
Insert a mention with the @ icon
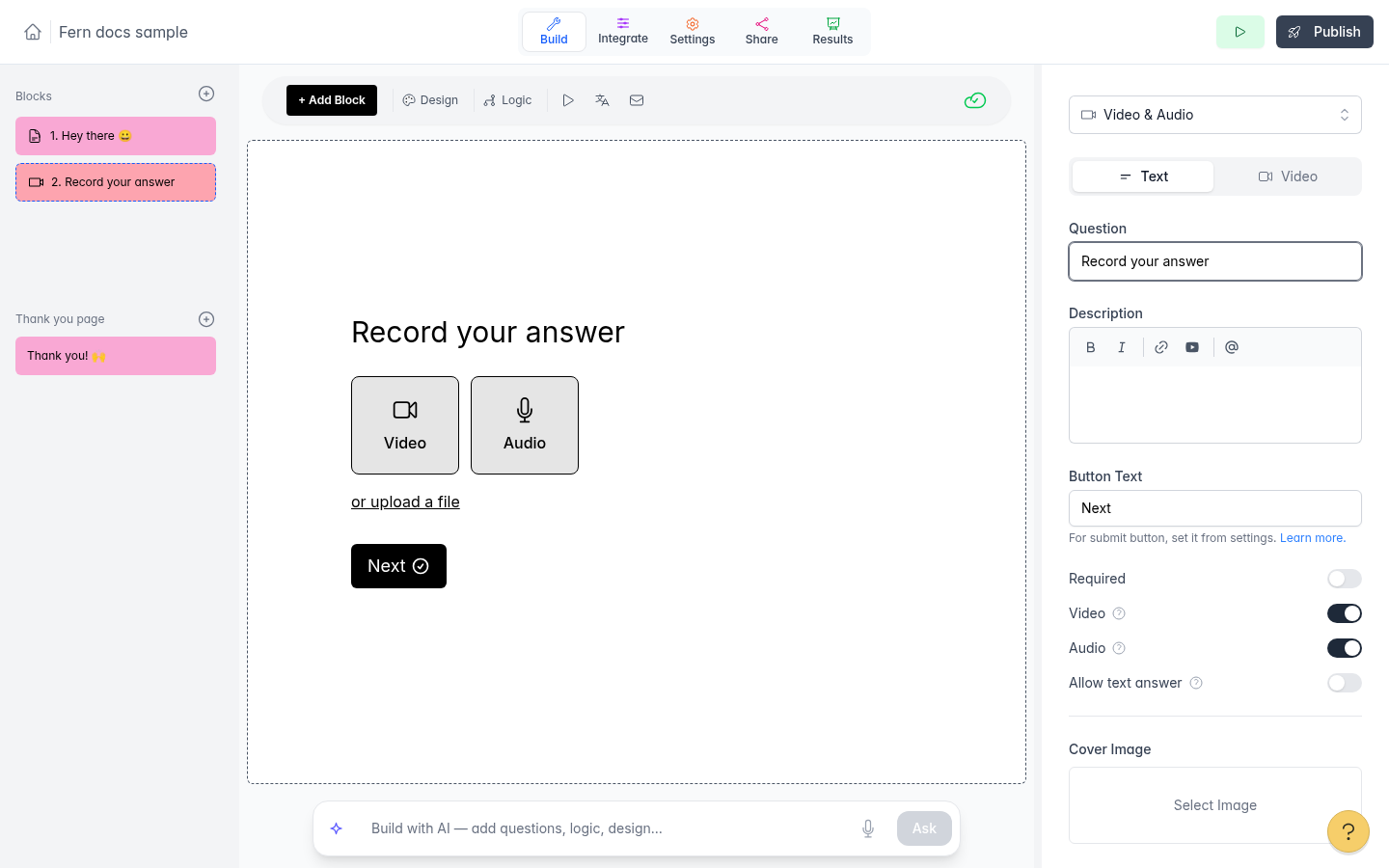pos(1232,347)
